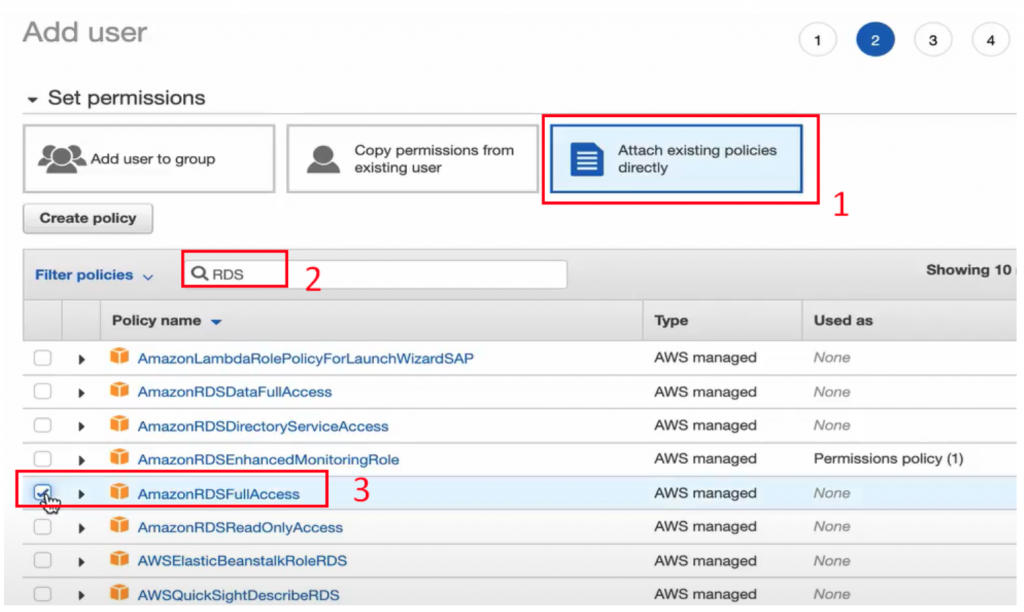
Task: Click the magnifier search icon in the filter box
Action: point(199,273)
